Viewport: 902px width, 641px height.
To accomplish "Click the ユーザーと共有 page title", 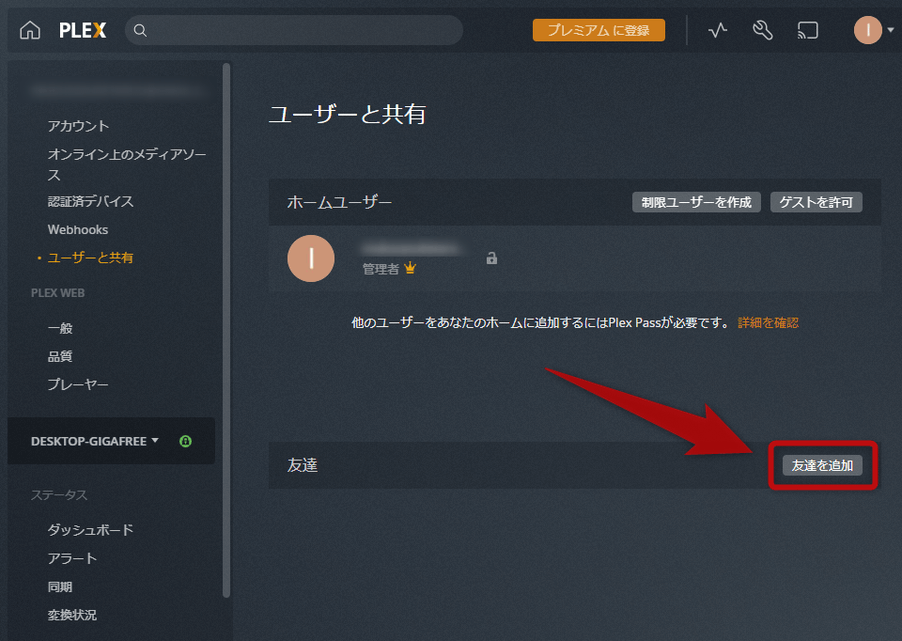I will pyautogui.click(x=347, y=114).
